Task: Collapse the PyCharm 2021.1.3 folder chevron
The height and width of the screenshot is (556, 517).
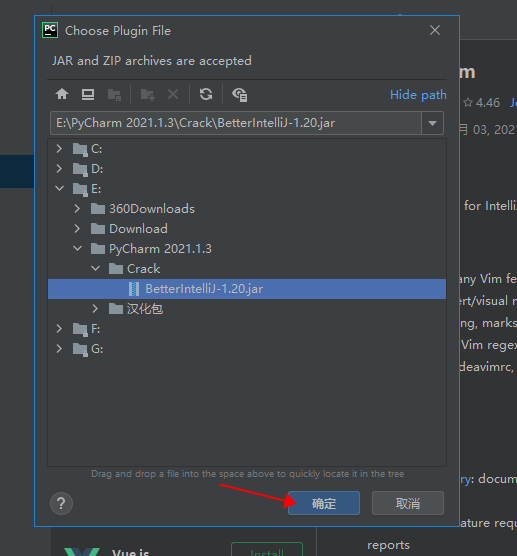Action: 78,248
